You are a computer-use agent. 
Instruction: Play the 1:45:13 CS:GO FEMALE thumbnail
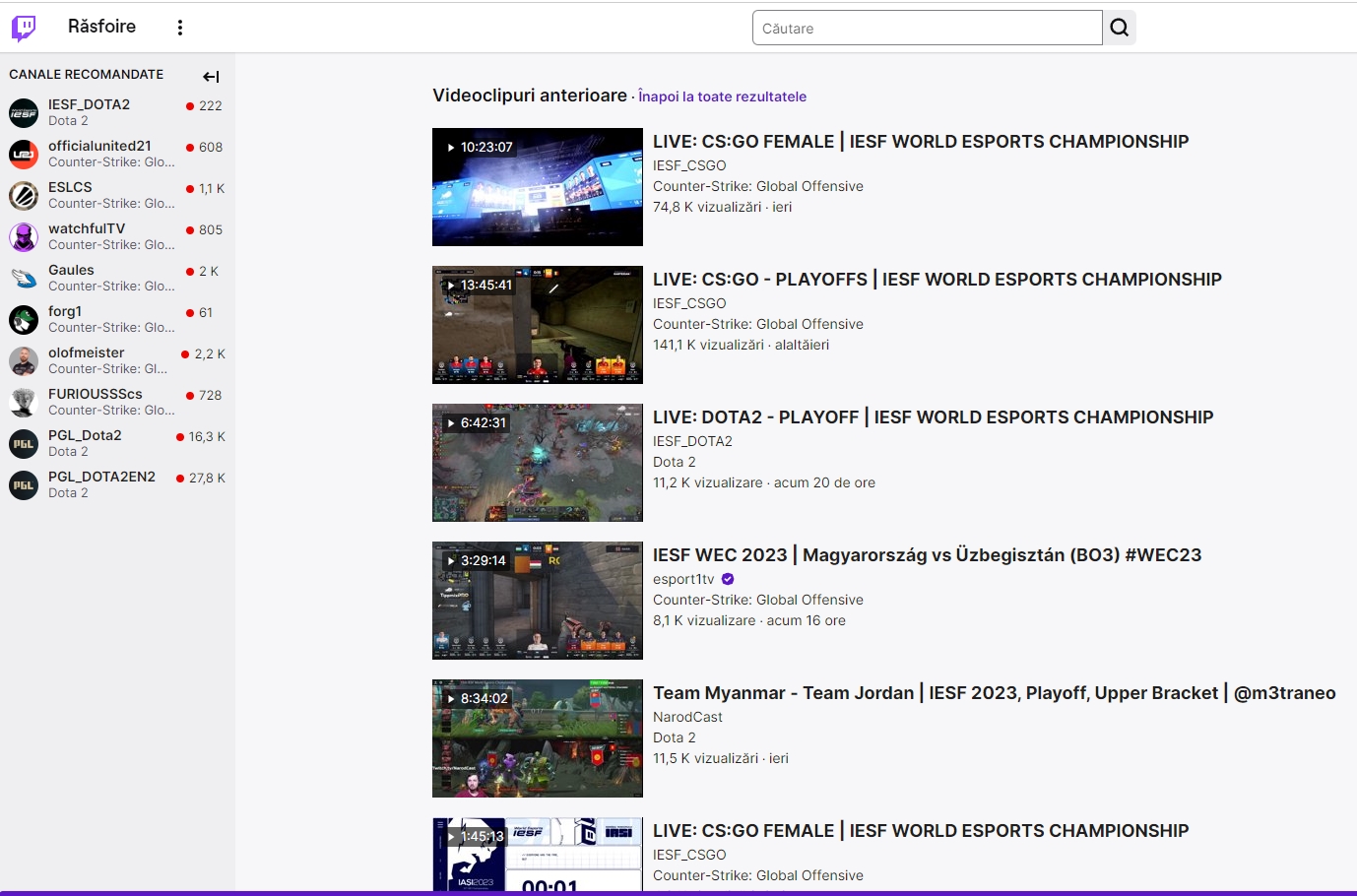pos(538,855)
